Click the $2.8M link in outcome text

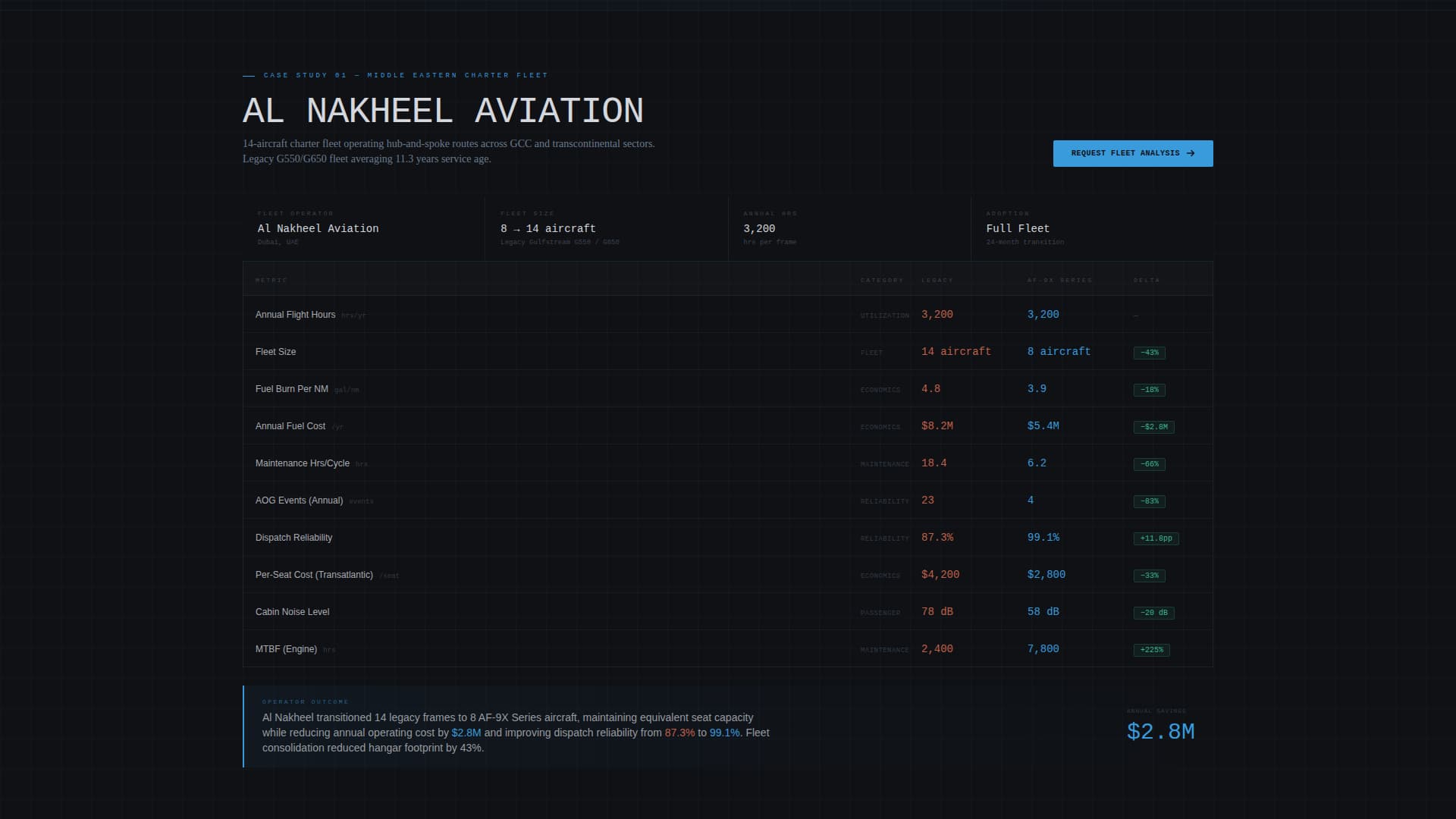[x=466, y=733]
